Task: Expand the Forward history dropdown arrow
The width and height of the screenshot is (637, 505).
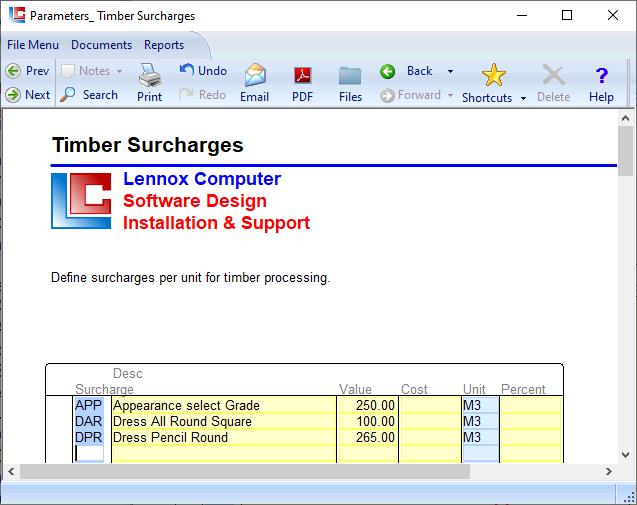Action: (x=451, y=95)
